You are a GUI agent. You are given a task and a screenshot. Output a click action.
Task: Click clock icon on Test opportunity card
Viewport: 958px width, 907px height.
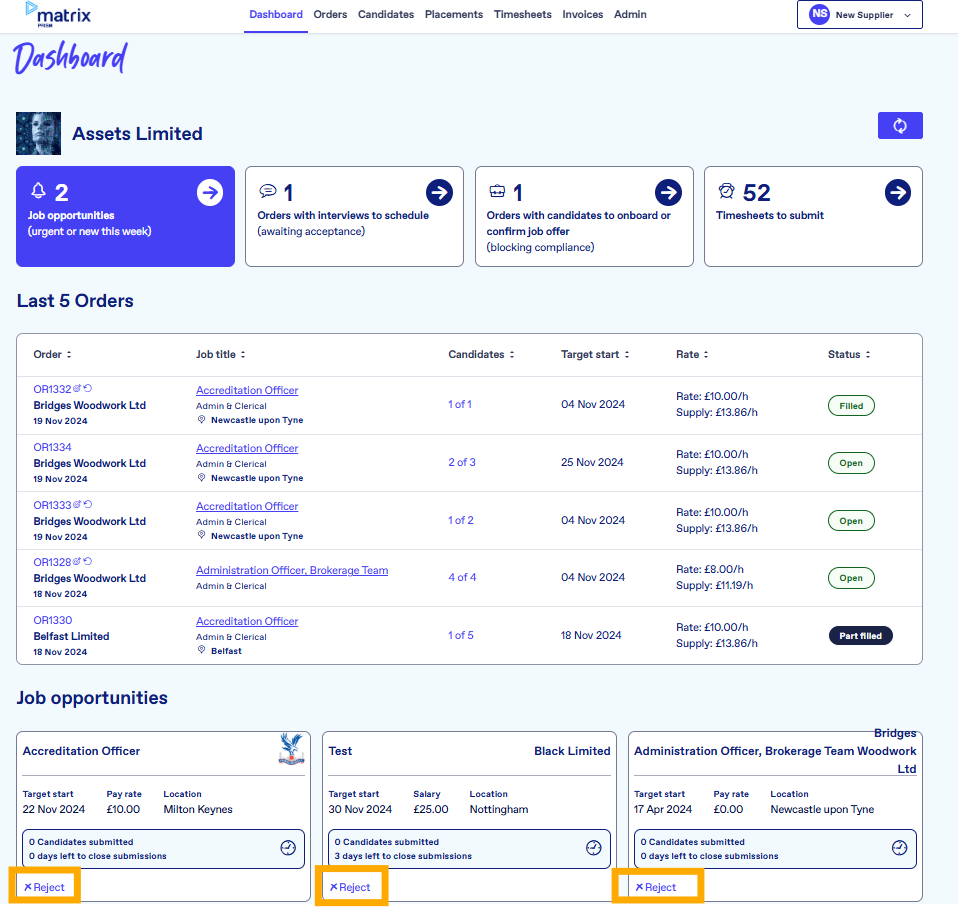click(593, 848)
